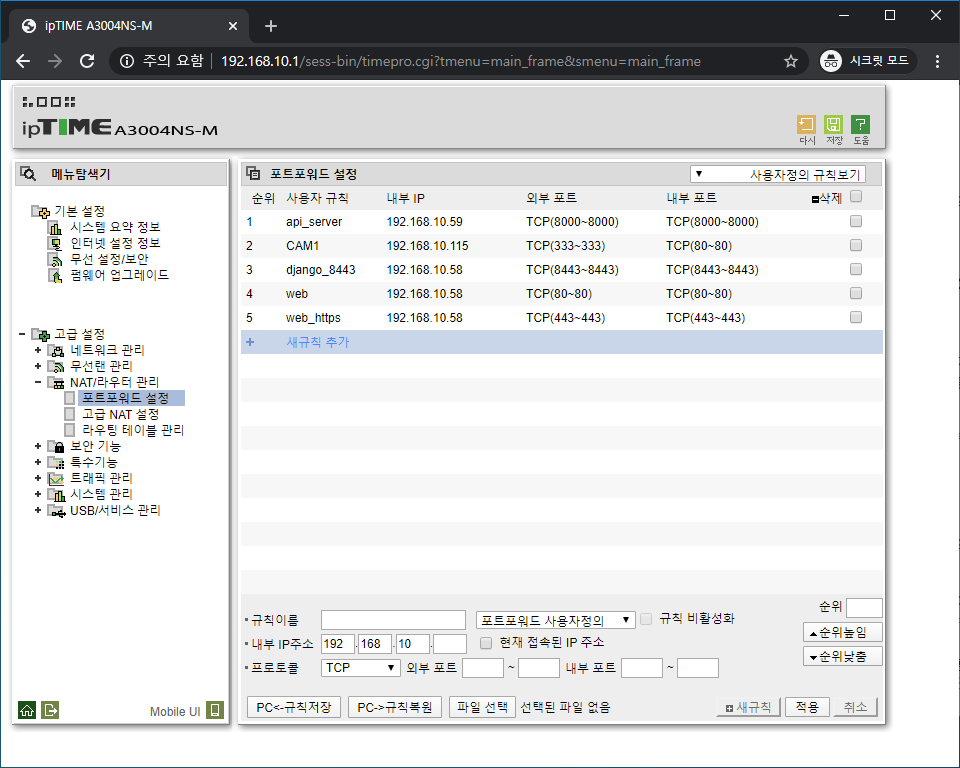Screen dimensions: 960x768
Task: Open 사용자정의 규칙보기 dropdown
Action: 778,175
